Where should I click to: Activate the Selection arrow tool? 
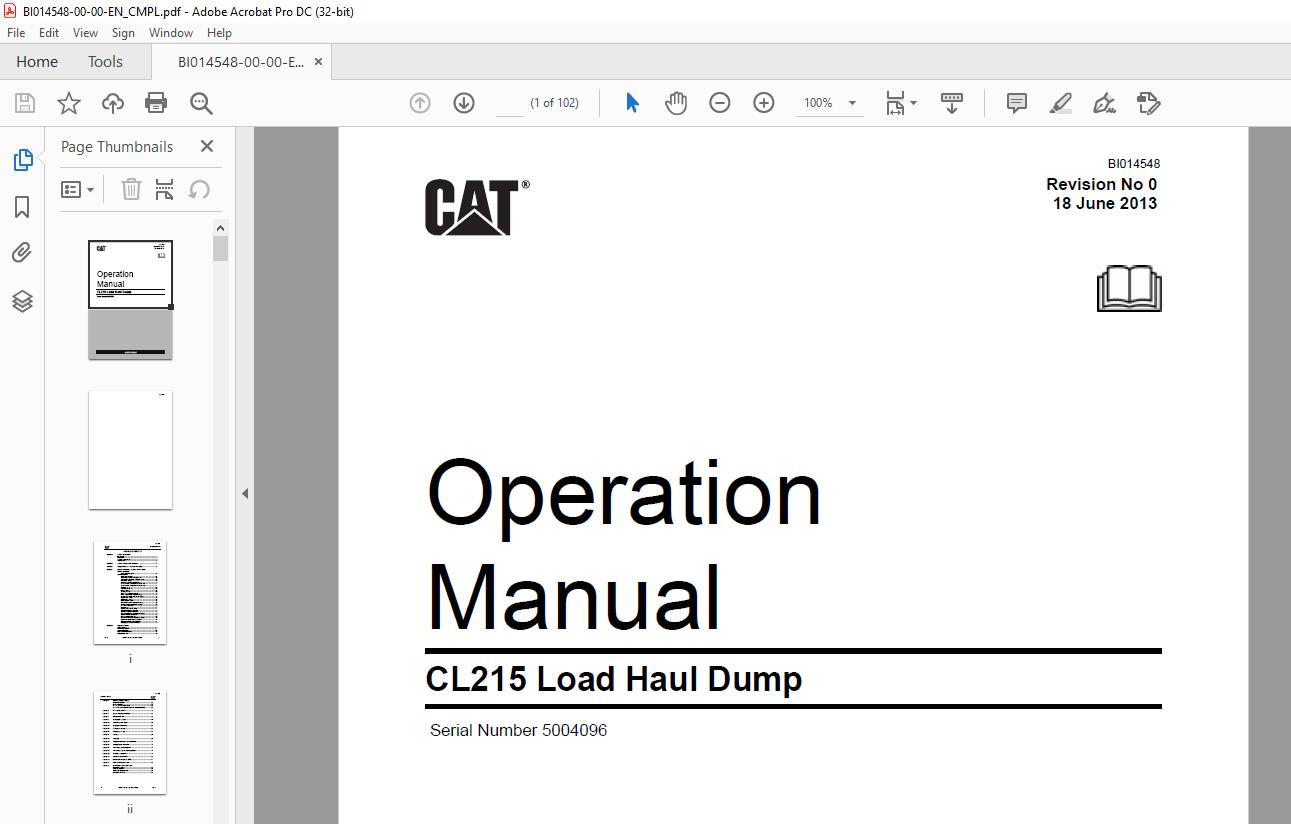pyautogui.click(x=632, y=103)
